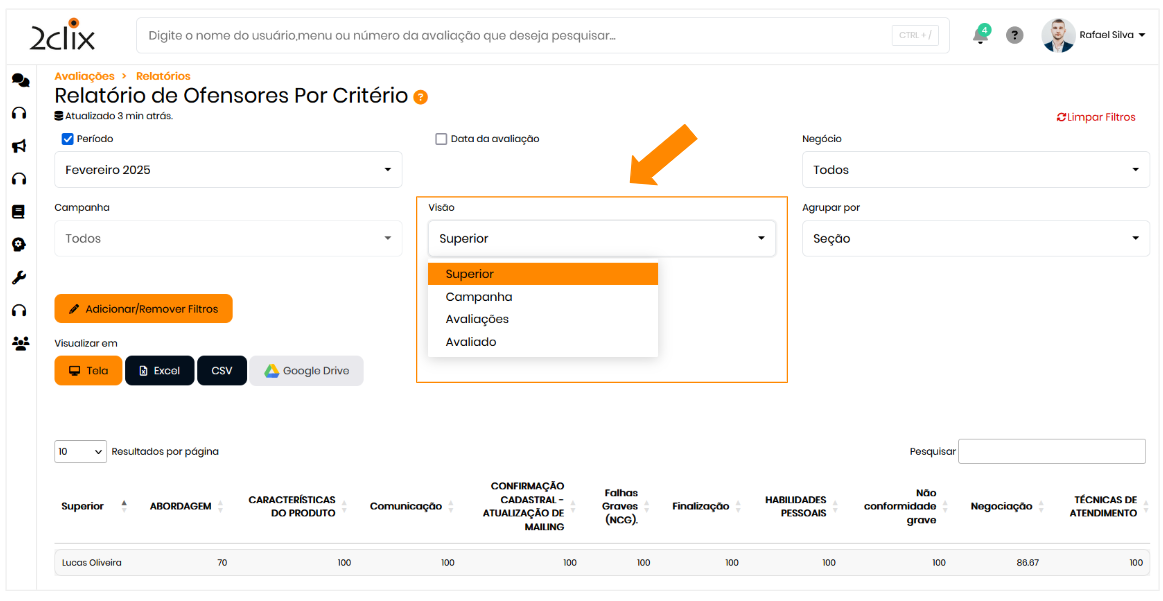Open the chat bubbles sidebar icon
Image resolution: width=1163 pixels, height=601 pixels.
click(19, 80)
